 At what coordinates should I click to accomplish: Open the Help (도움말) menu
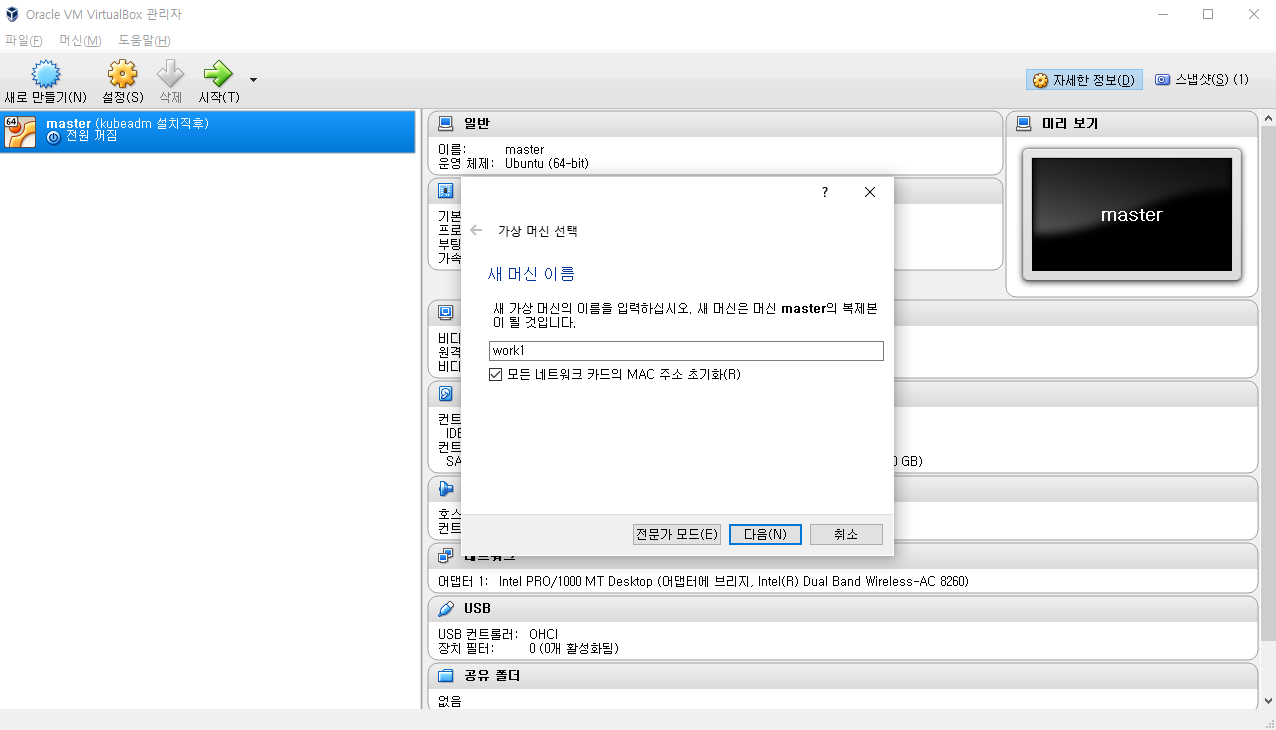(144, 40)
